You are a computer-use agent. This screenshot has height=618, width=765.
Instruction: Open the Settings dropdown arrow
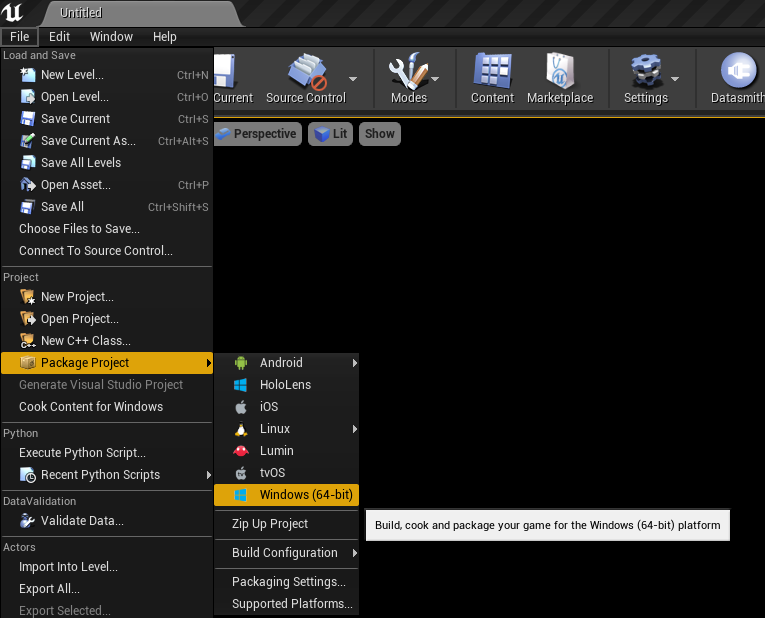click(675, 78)
